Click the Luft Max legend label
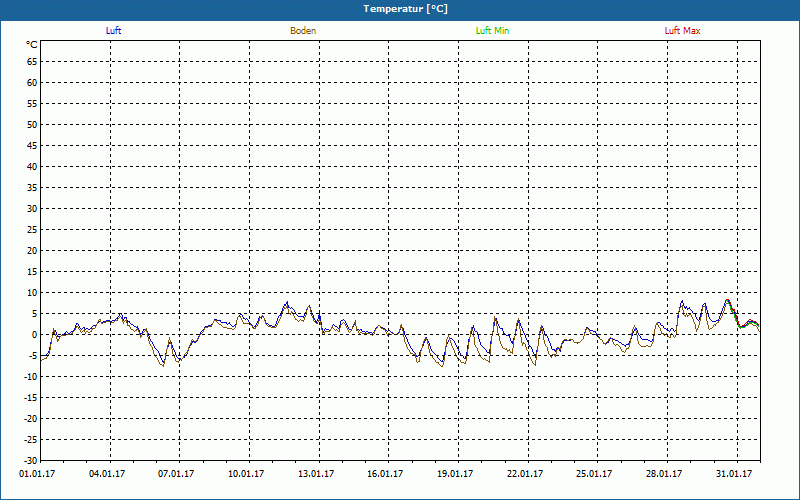 tap(682, 31)
